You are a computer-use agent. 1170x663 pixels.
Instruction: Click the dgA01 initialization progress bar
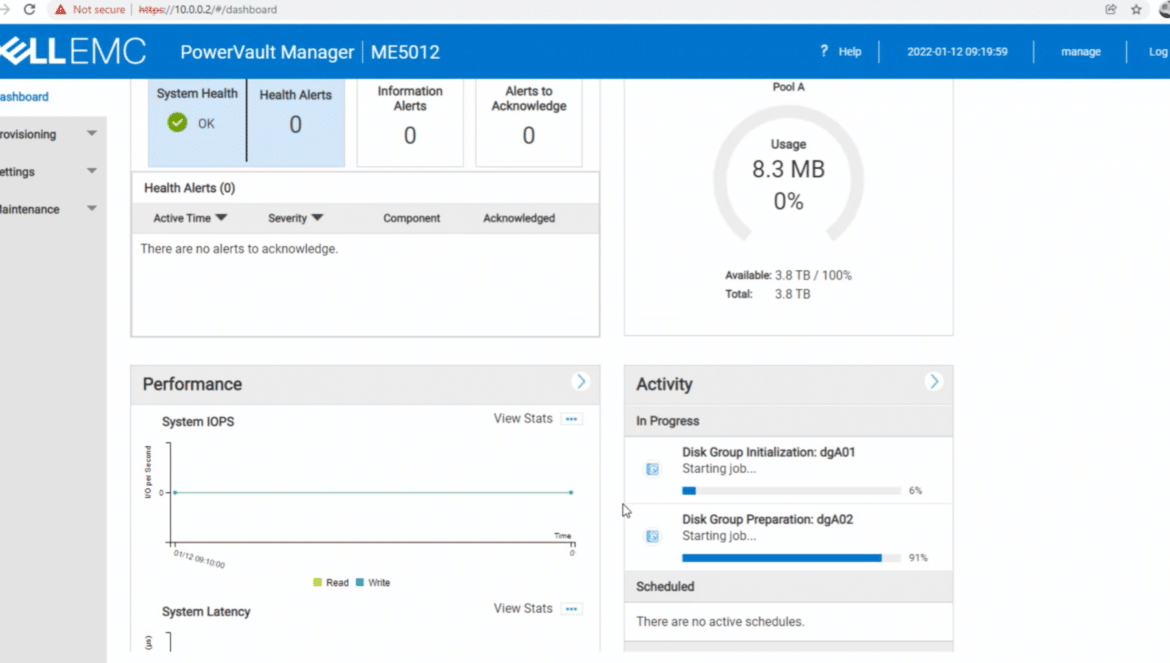coord(791,491)
